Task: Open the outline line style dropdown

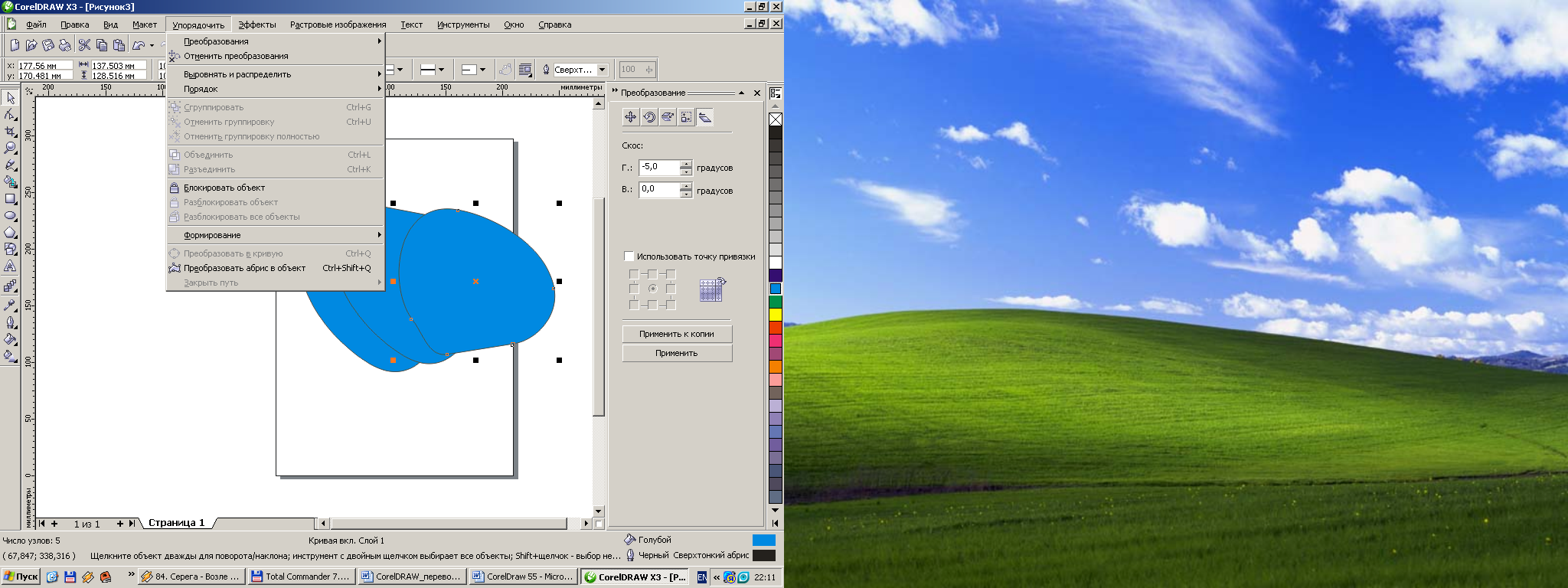Action: click(441, 70)
